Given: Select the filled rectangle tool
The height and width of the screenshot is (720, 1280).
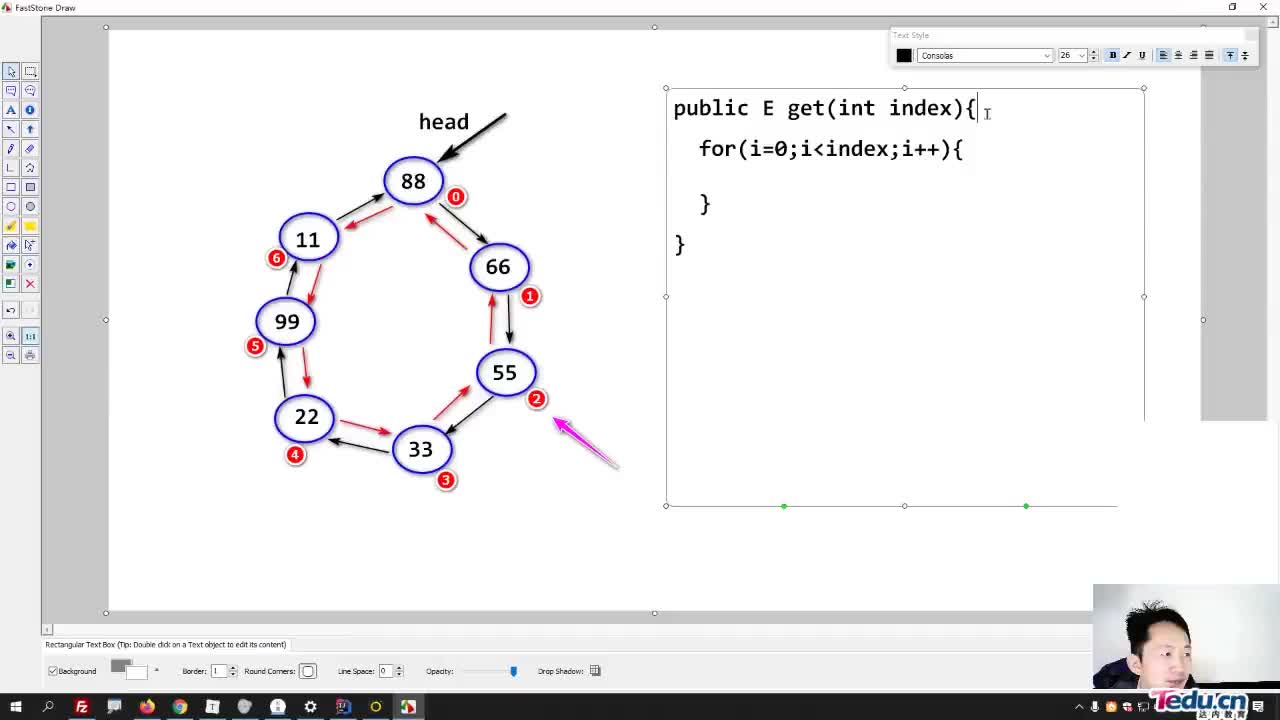Looking at the screenshot, I should click(x=30, y=187).
